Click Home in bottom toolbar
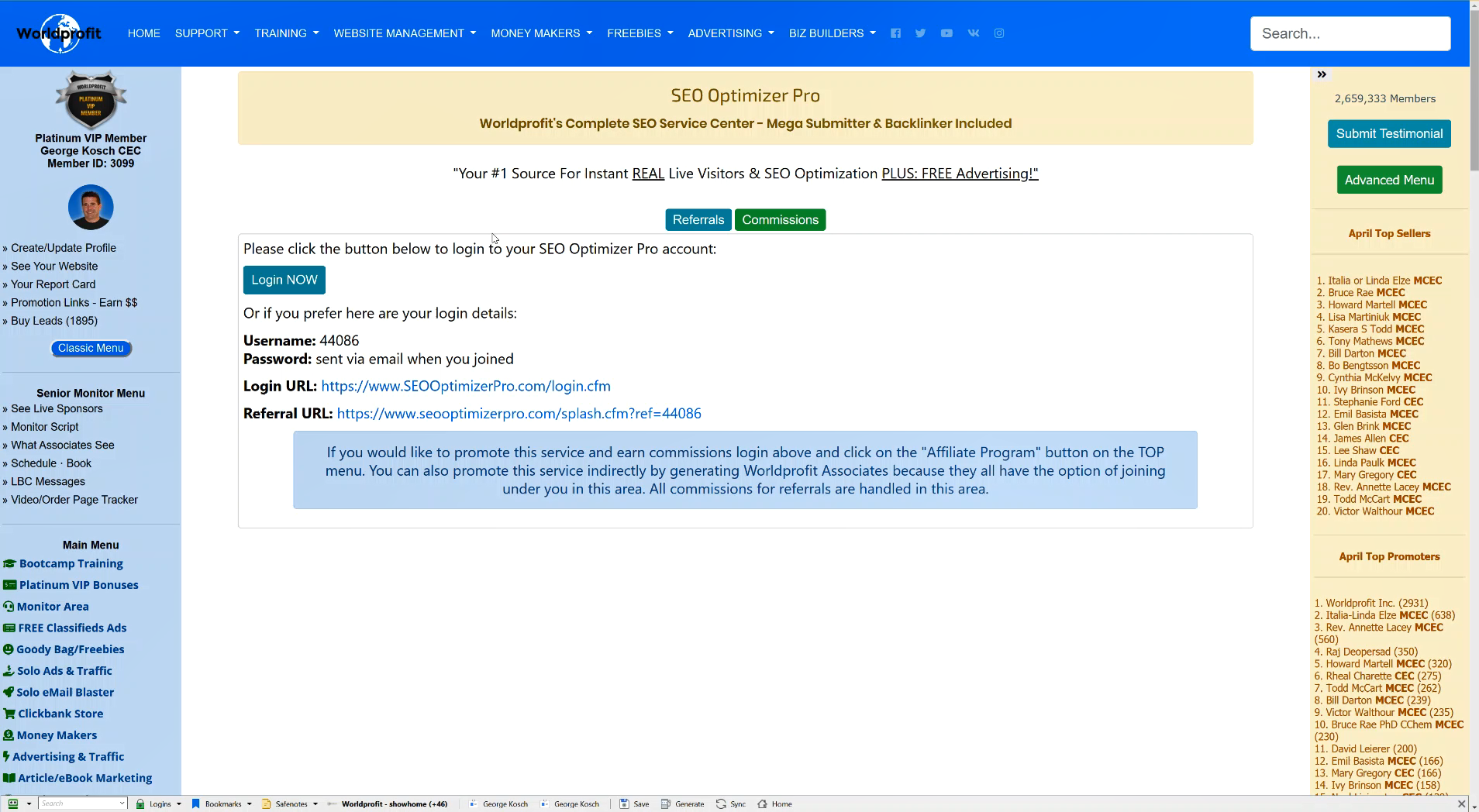Image resolution: width=1479 pixels, height=812 pixels. pos(775,803)
